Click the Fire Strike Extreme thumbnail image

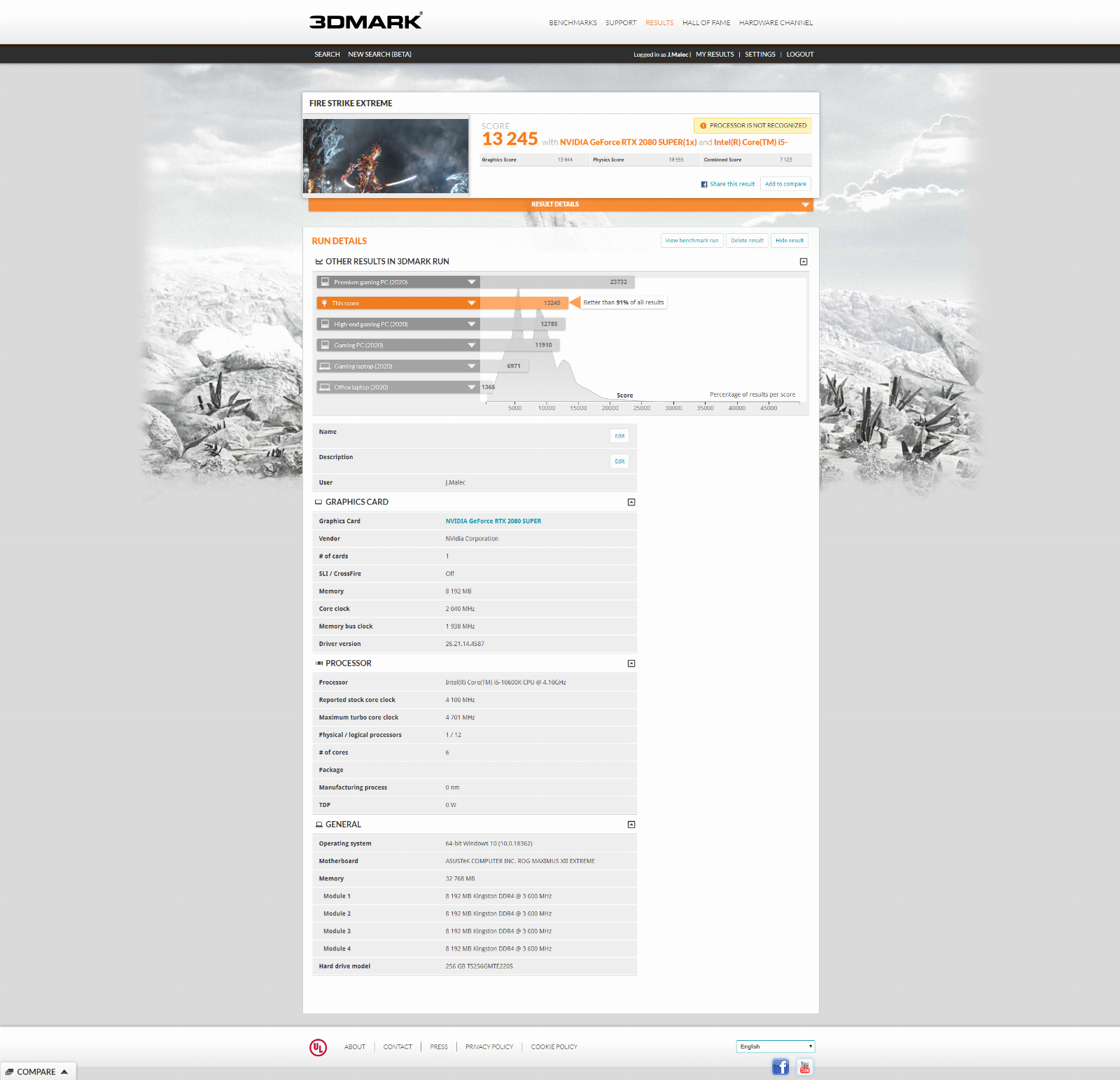click(x=386, y=156)
